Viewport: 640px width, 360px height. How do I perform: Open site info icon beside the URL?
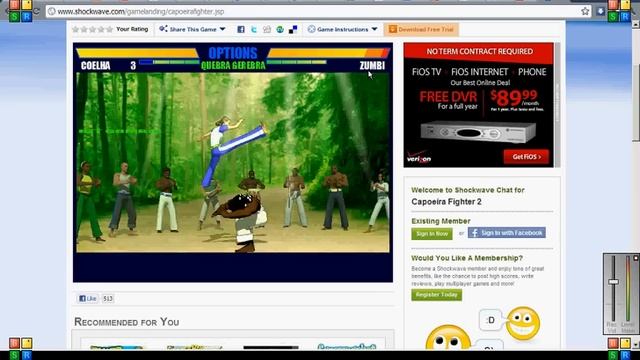click(x=51, y=11)
